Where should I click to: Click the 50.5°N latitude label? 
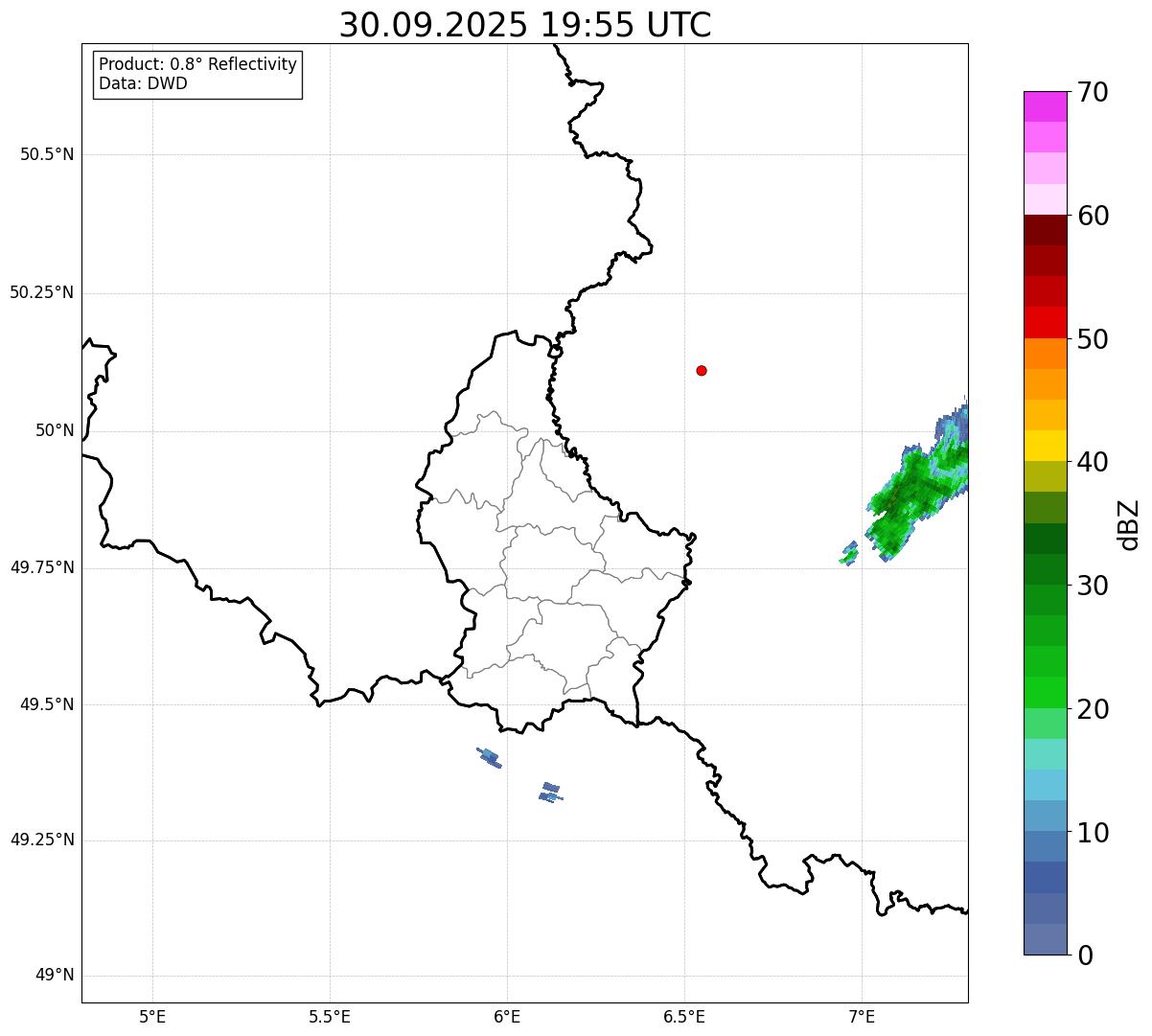pyautogui.click(x=47, y=154)
